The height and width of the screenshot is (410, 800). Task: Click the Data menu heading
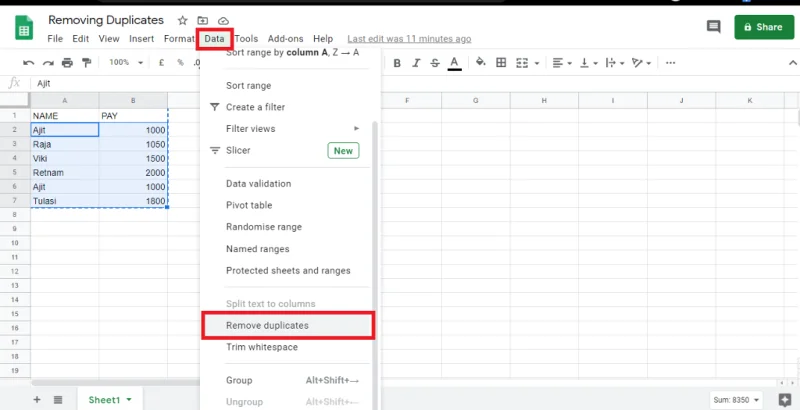coord(214,39)
